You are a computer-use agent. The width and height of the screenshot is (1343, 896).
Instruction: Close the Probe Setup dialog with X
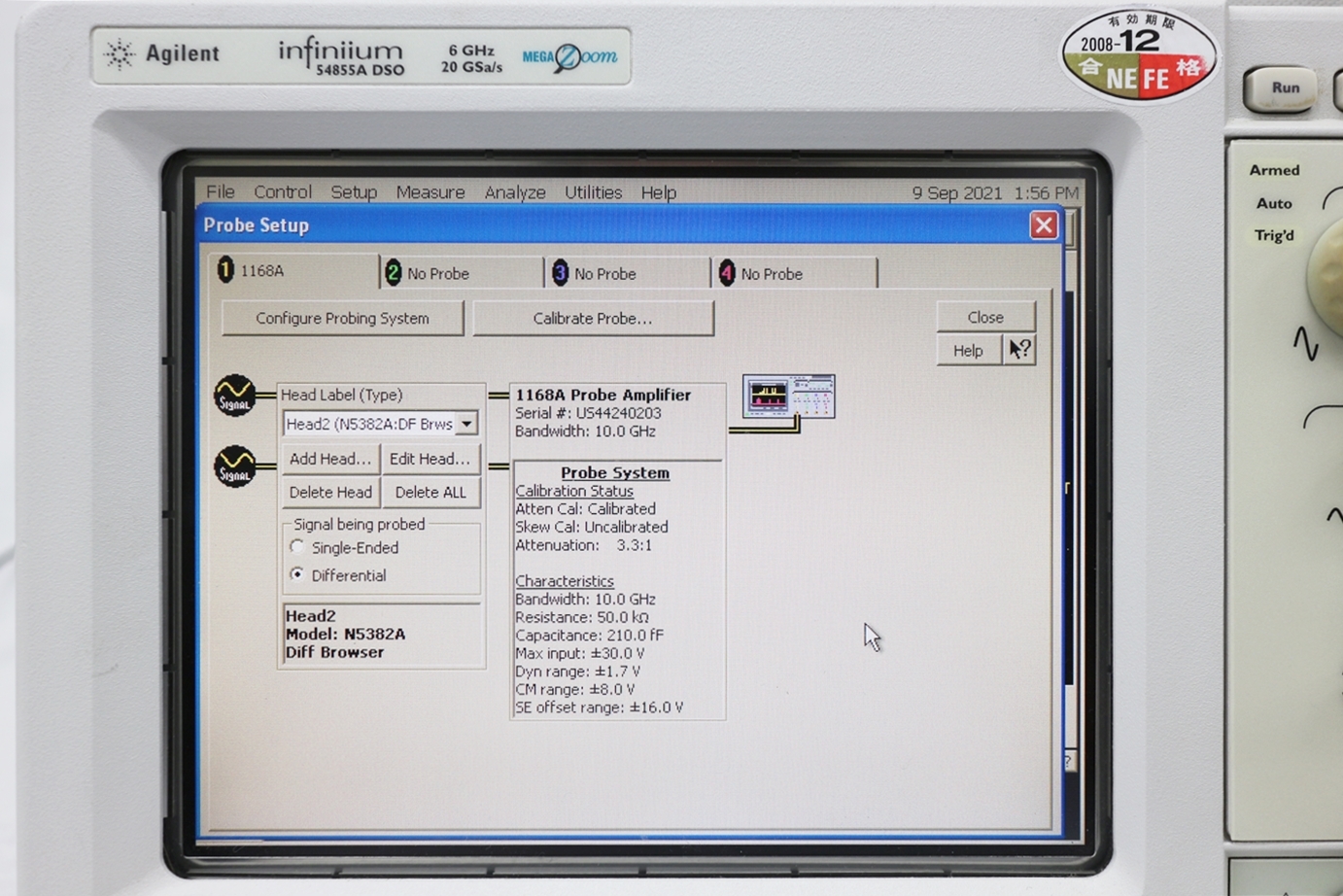1044,225
